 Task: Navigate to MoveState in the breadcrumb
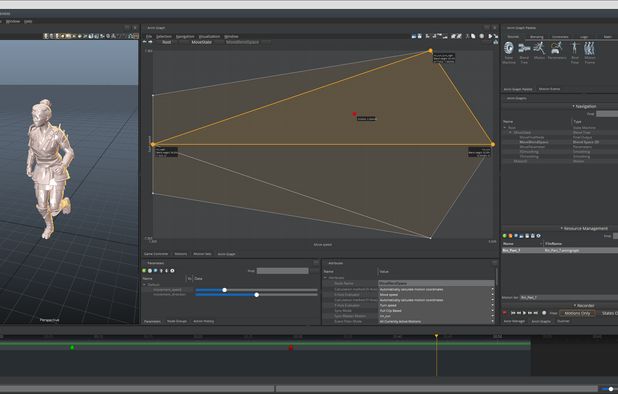point(201,42)
